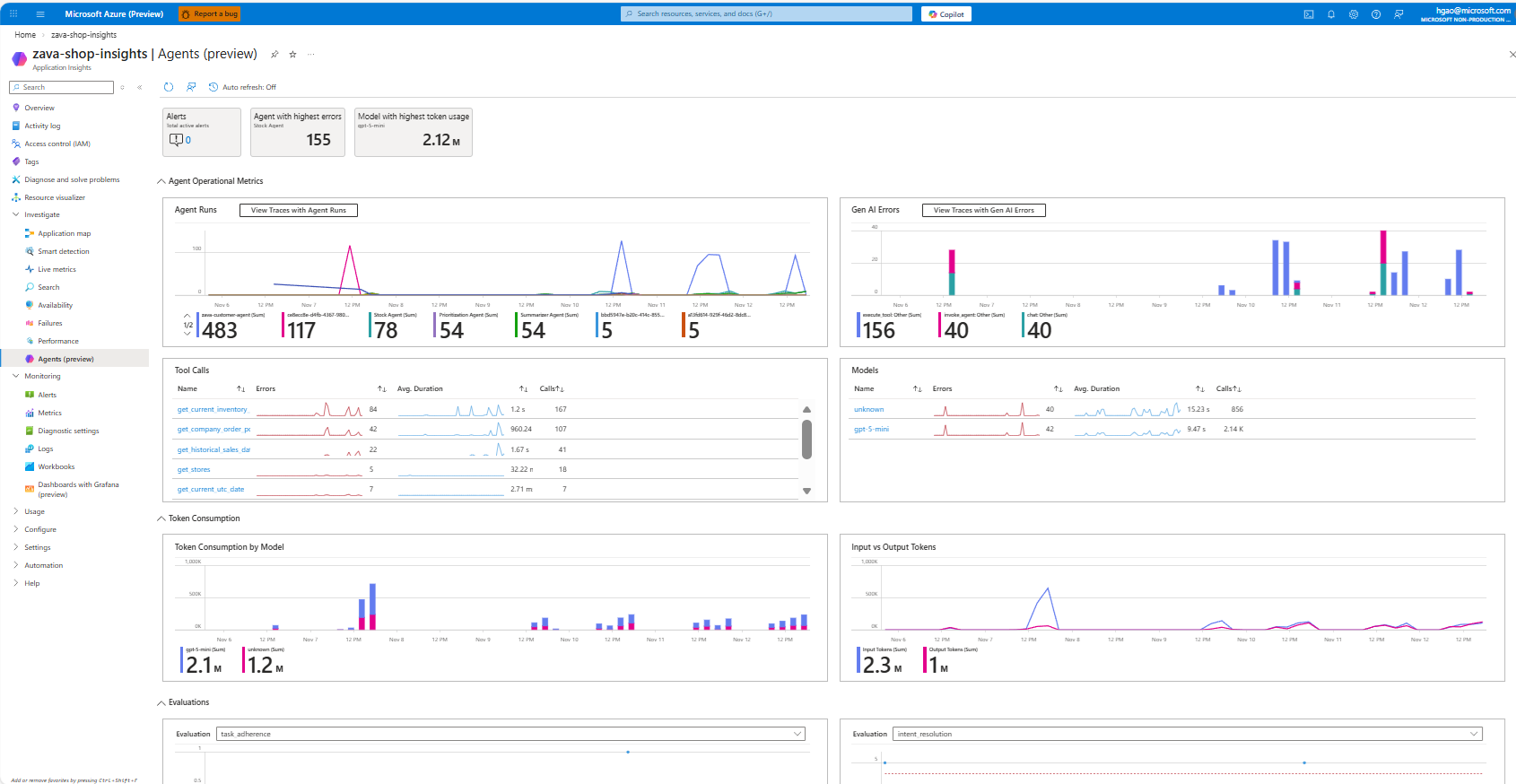
Task: Refresh the Agents dashboard
Action: coord(169,87)
